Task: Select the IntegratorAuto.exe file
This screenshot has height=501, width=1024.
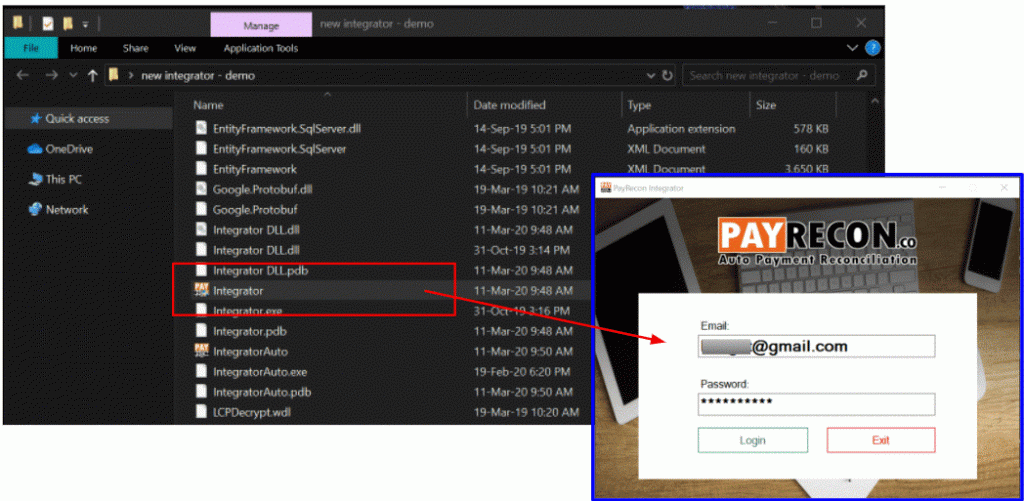Action: [260, 372]
